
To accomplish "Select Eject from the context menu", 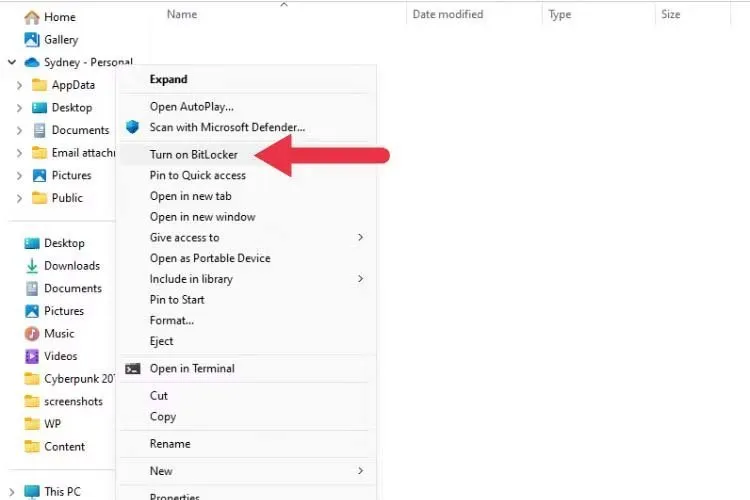I will 162,341.
